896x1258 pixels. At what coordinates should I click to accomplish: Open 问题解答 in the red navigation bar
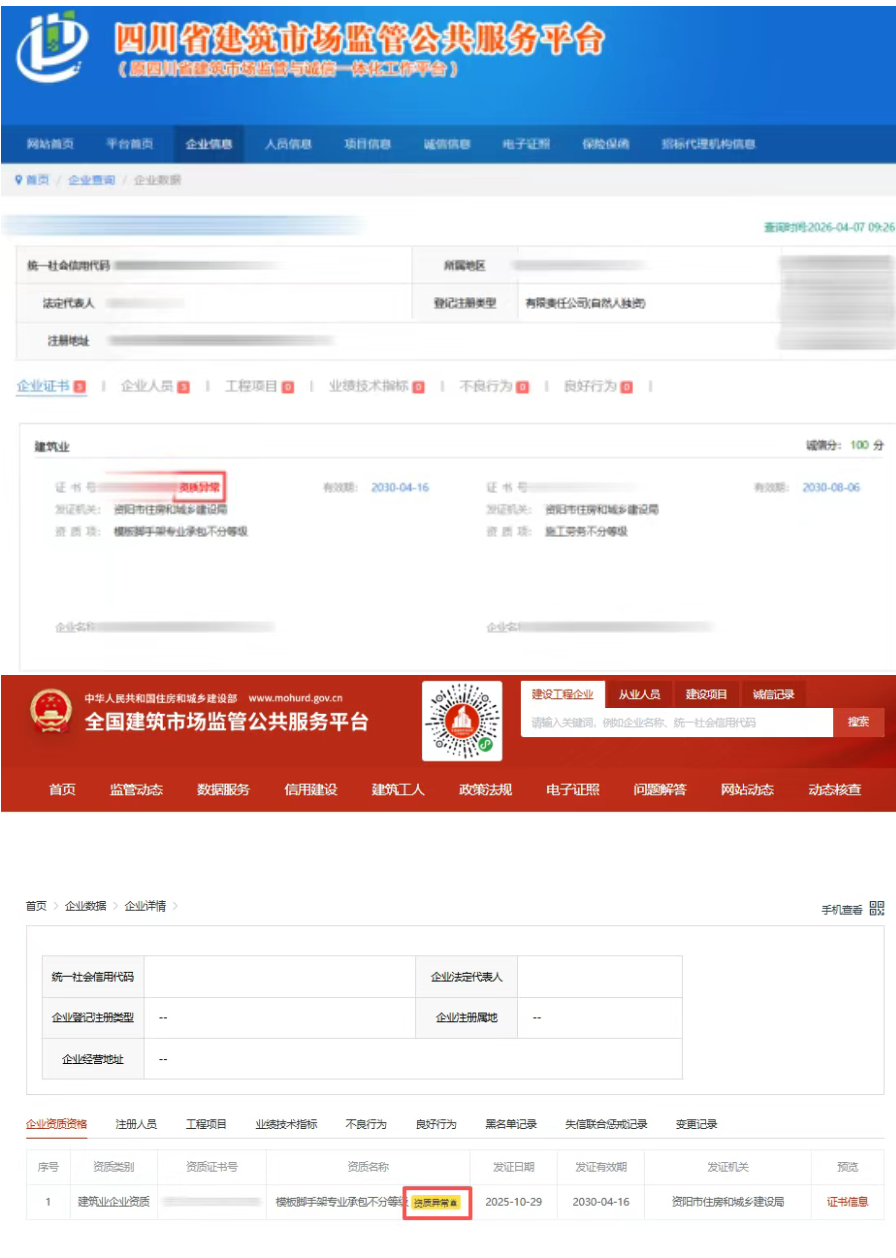click(660, 789)
